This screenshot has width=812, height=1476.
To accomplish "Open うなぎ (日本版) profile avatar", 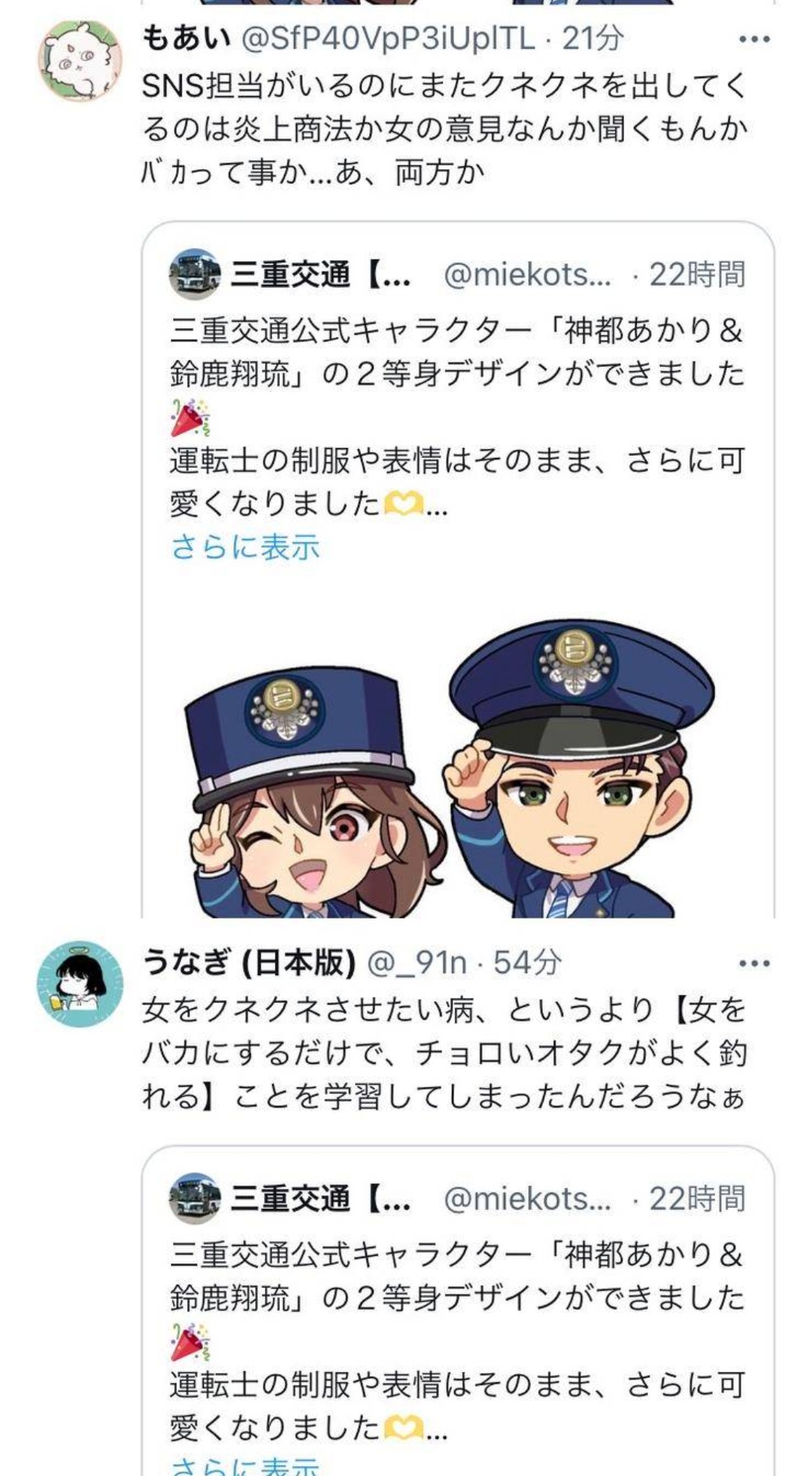I will [x=80, y=984].
